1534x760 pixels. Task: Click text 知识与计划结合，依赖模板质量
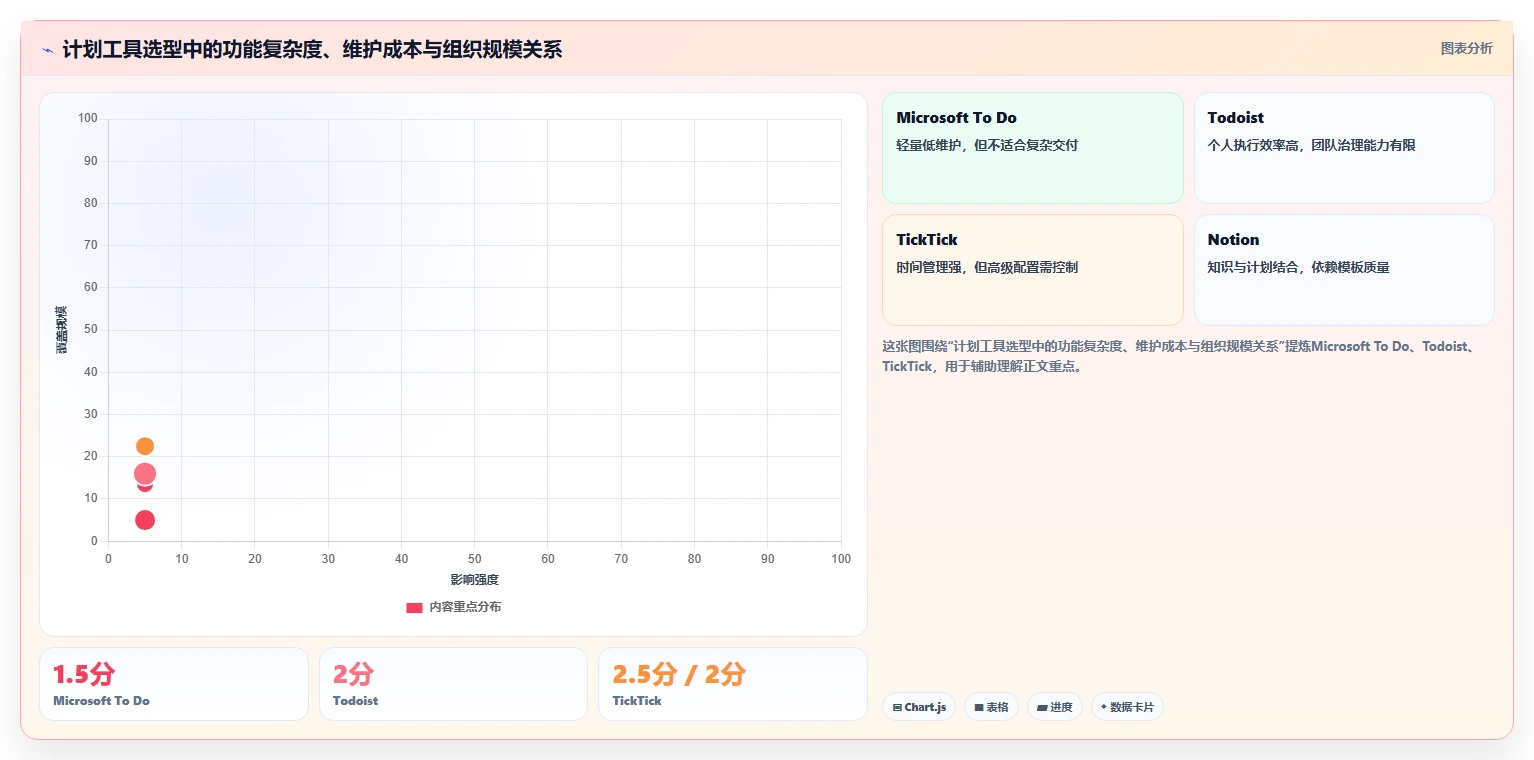click(1298, 267)
